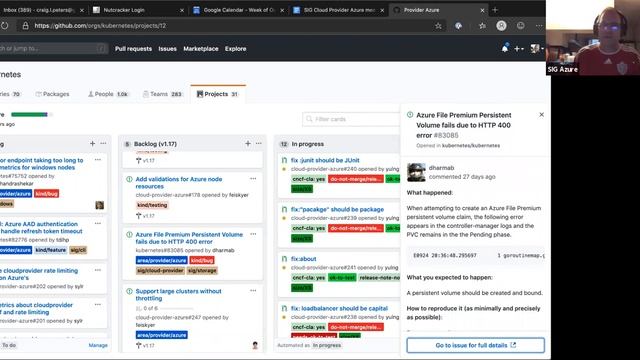Open browser menu three dots

539,26
